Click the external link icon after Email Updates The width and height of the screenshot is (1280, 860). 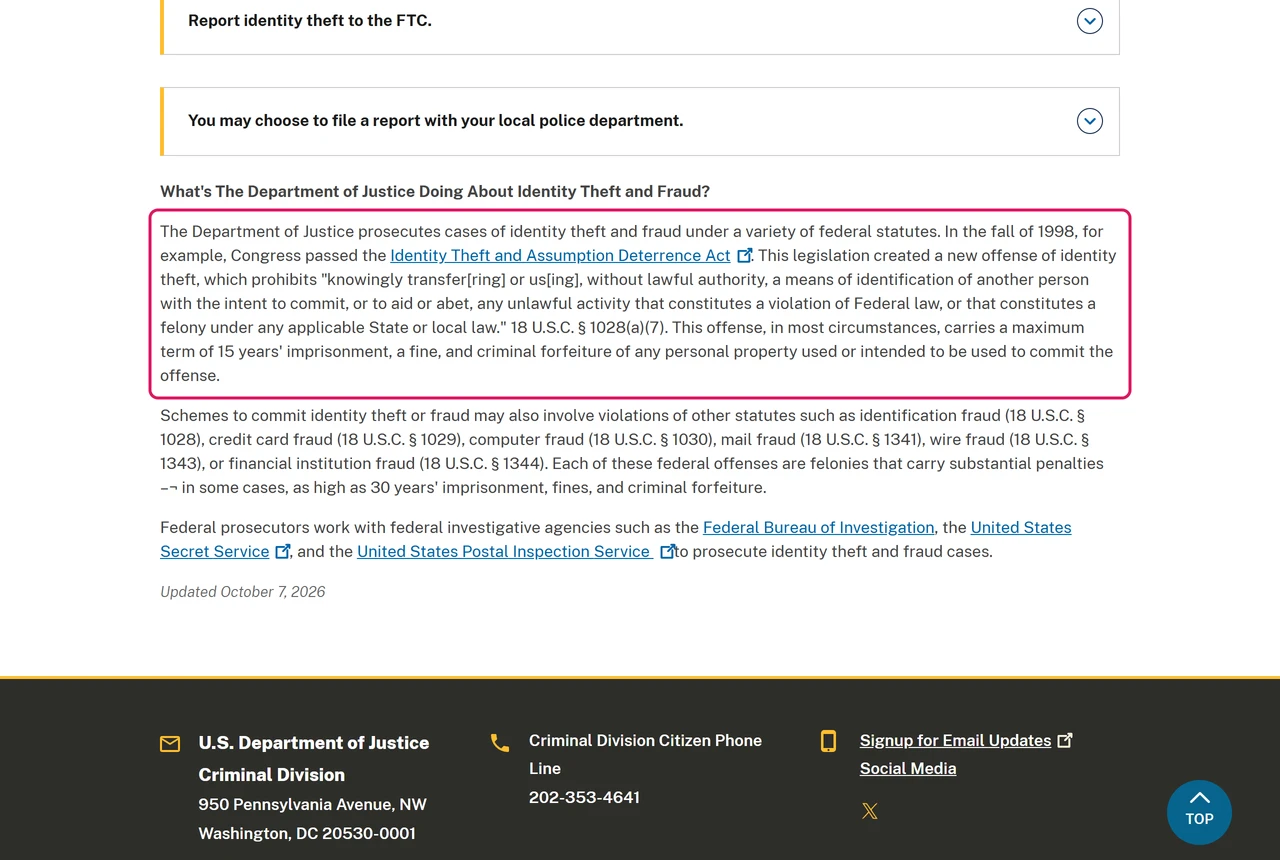1065,740
